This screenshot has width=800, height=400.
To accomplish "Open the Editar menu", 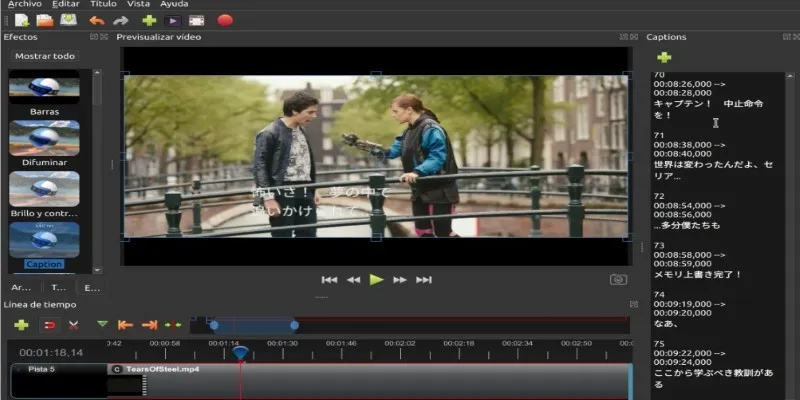I will [x=66, y=4].
